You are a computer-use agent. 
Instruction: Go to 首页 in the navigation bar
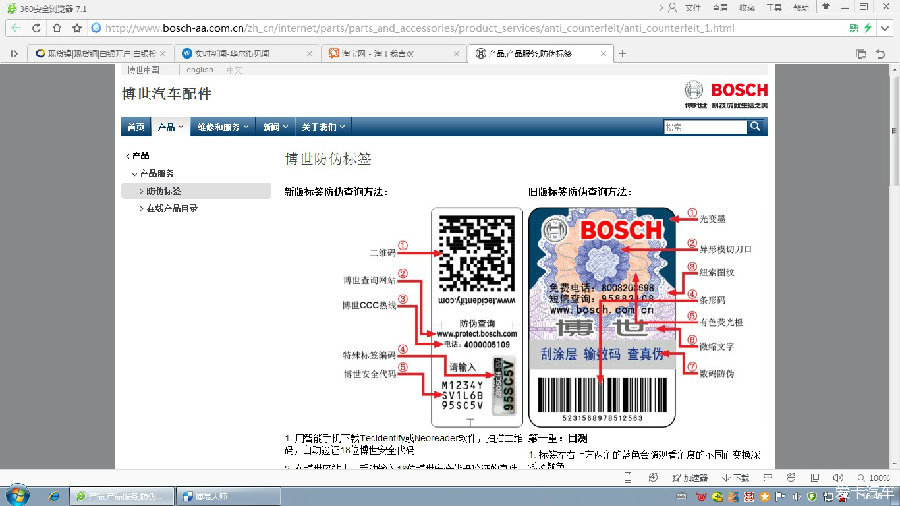136,127
